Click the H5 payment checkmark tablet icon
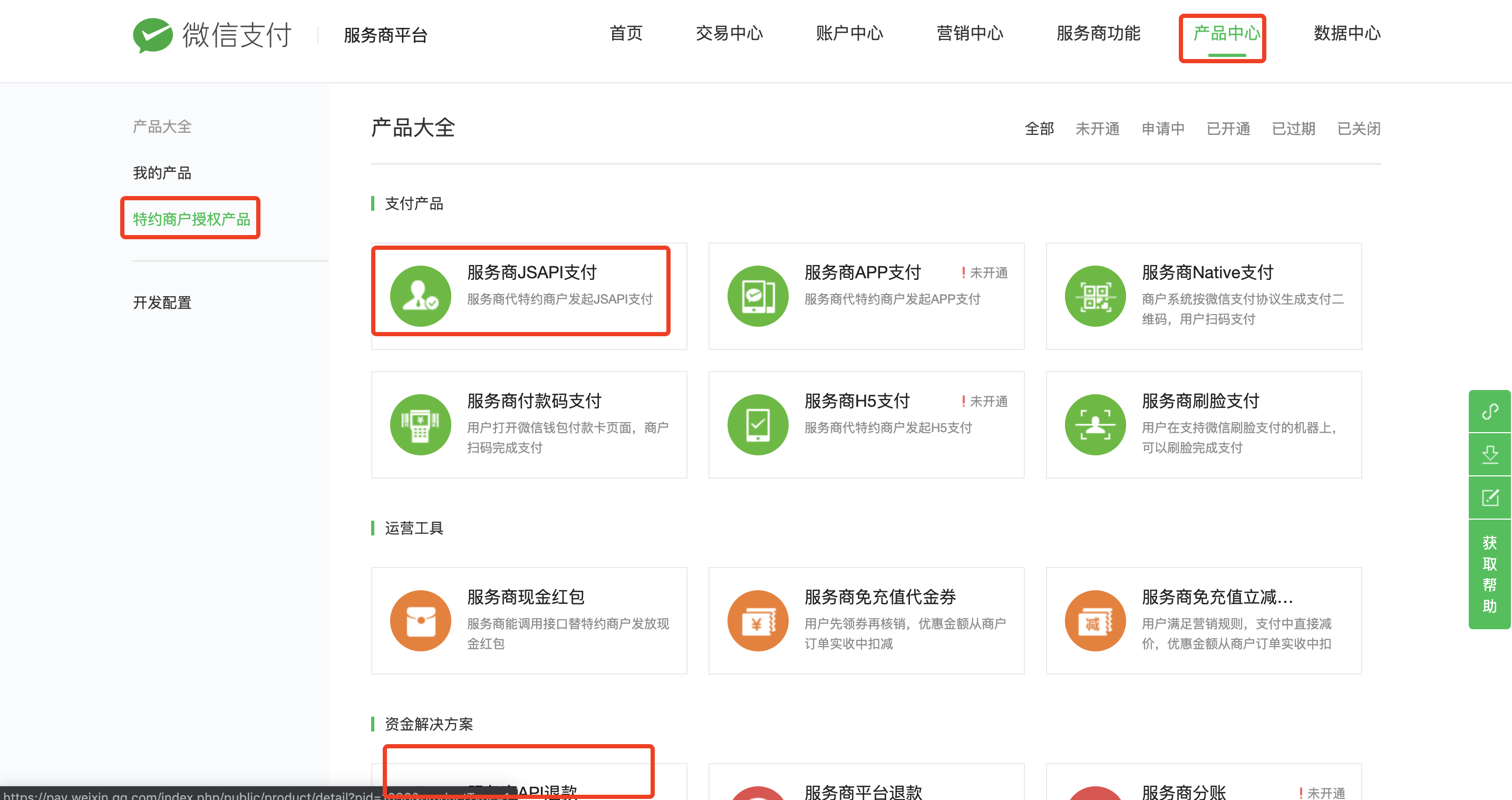Image resolution: width=1512 pixels, height=800 pixels. (758, 424)
